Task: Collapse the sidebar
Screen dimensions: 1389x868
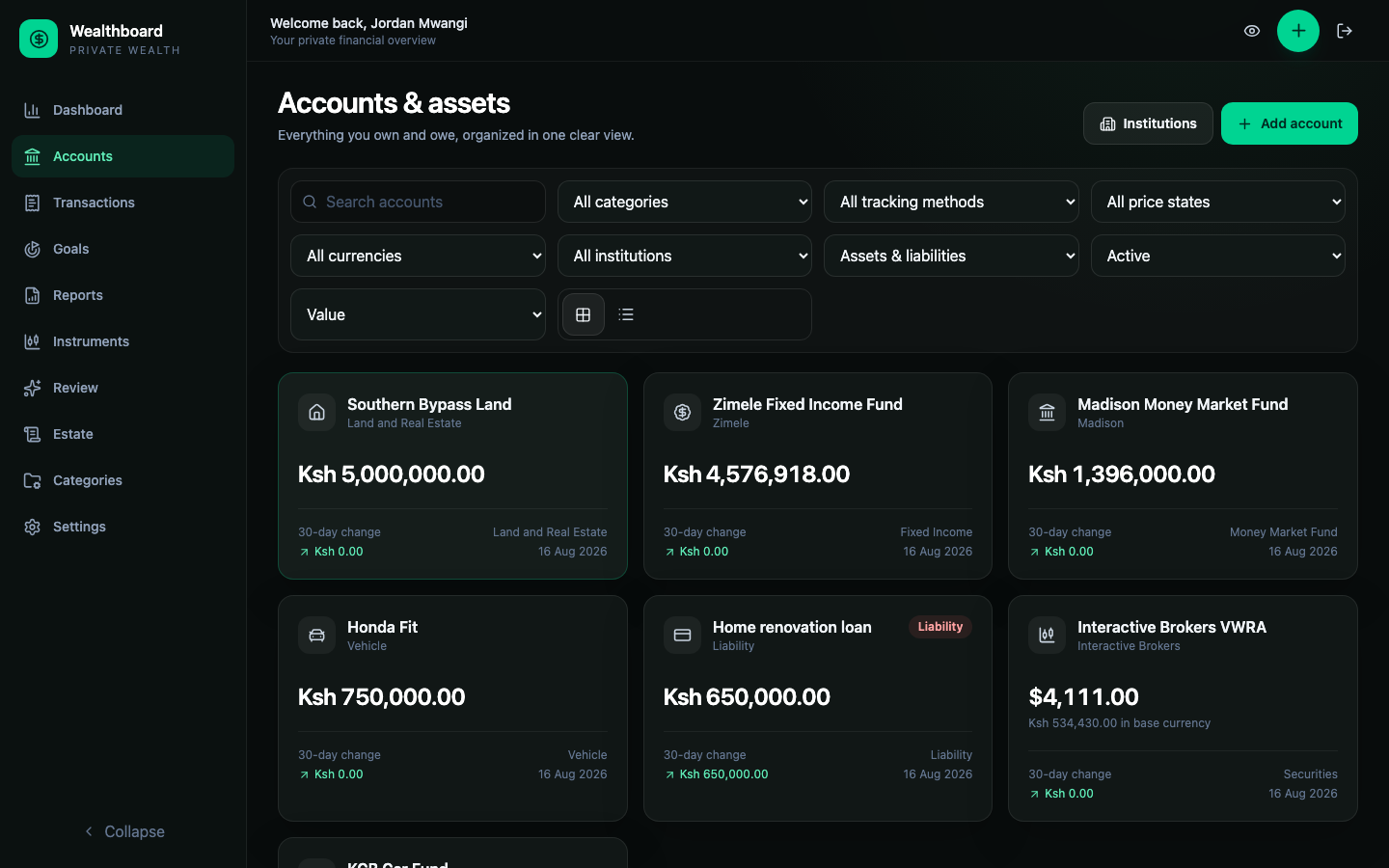Action: (x=123, y=831)
